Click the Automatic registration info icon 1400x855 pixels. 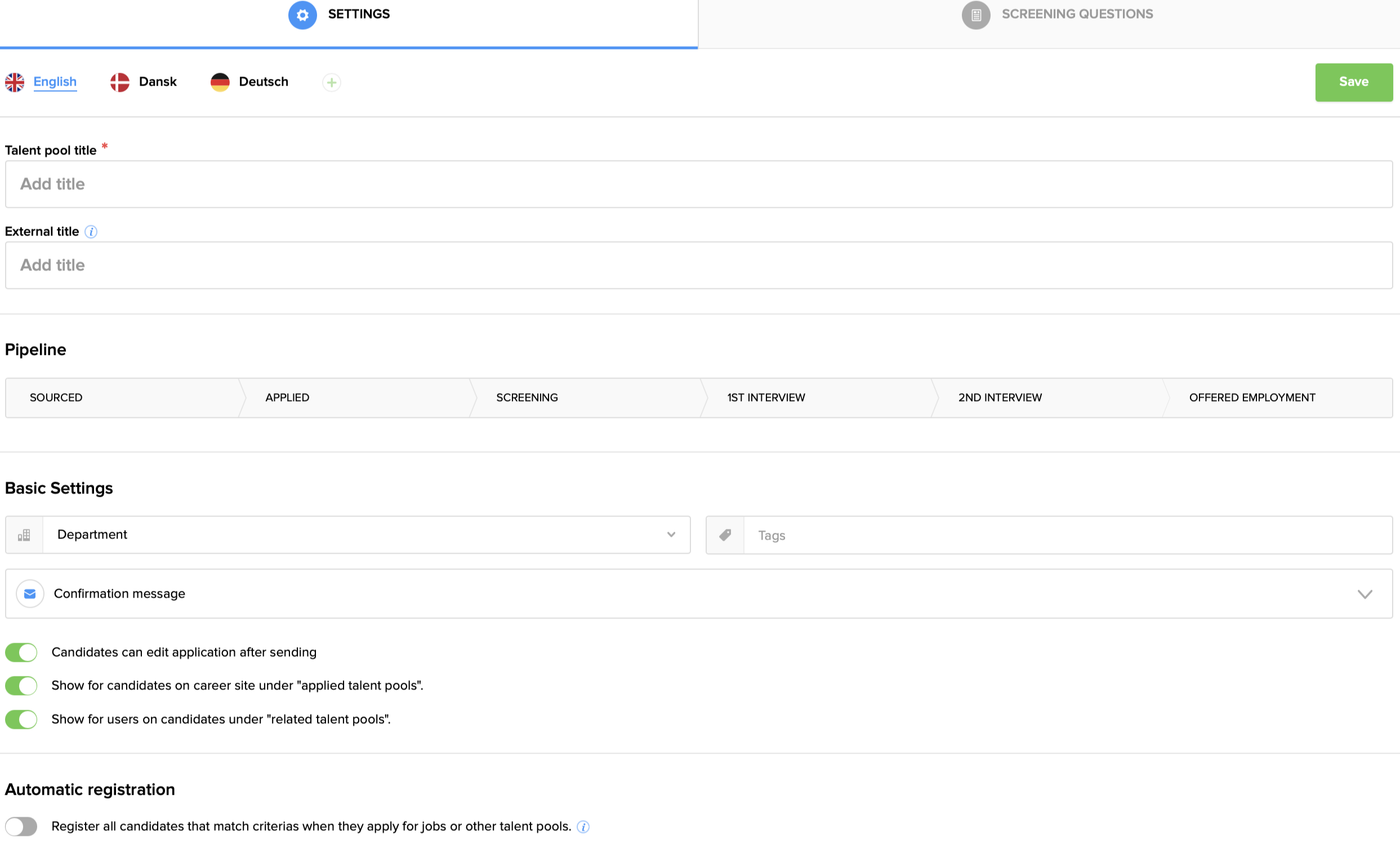tap(583, 827)
